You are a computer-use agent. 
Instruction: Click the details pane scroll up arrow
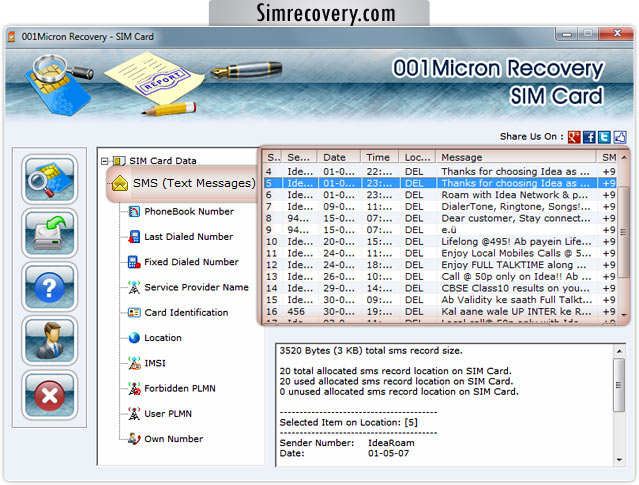click(x=619, y=351)
